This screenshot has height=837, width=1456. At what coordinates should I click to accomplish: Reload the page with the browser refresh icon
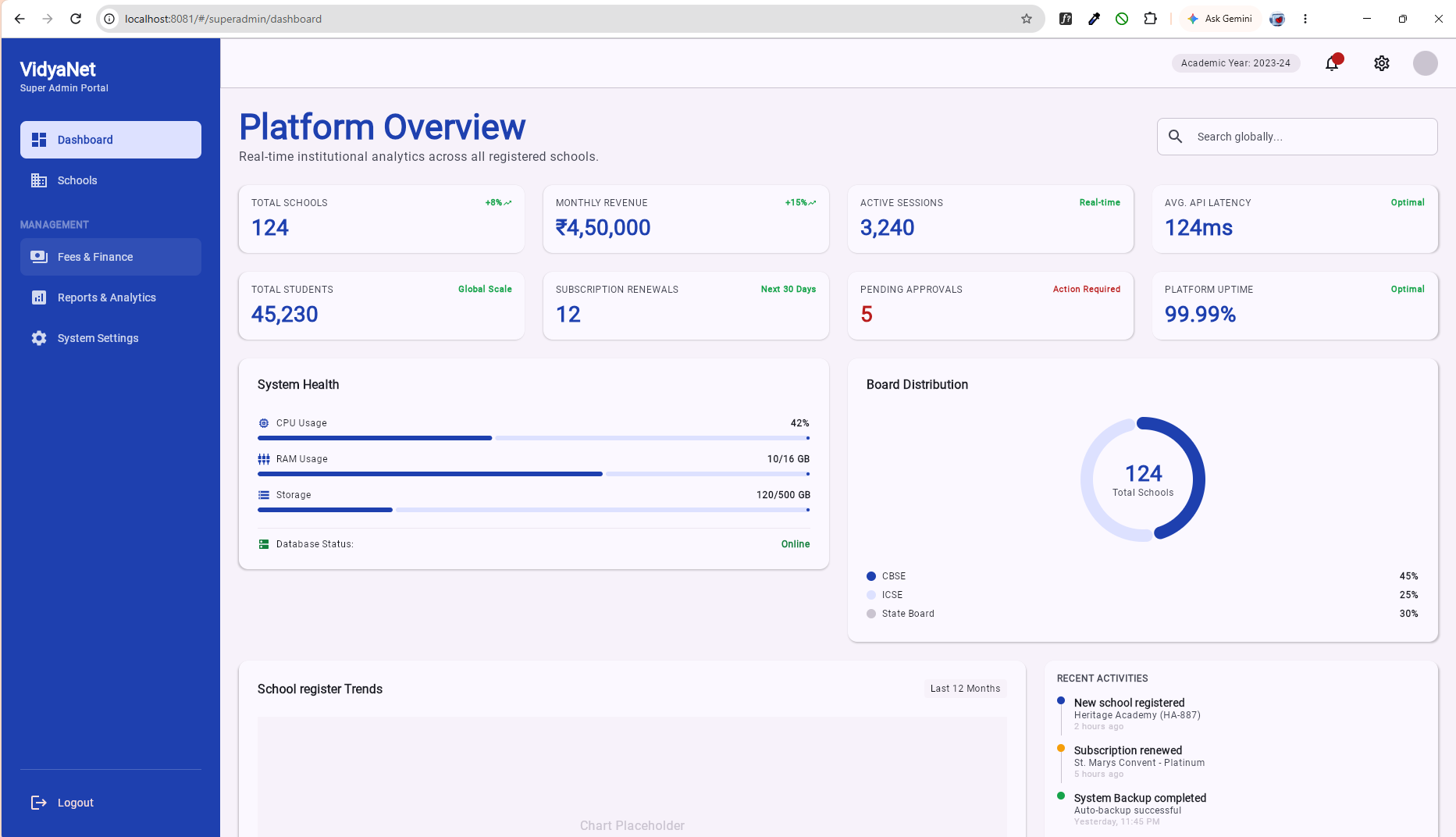(76, 19)
